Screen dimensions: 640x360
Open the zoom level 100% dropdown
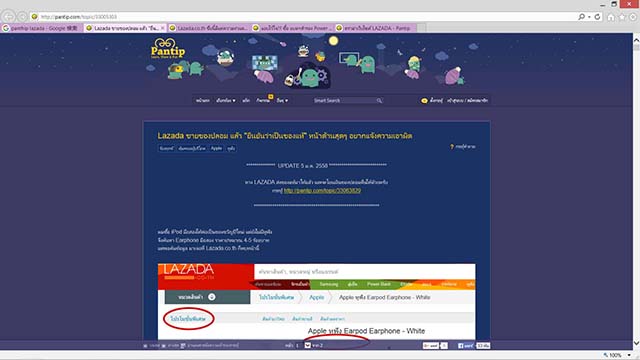click(629, 356)
